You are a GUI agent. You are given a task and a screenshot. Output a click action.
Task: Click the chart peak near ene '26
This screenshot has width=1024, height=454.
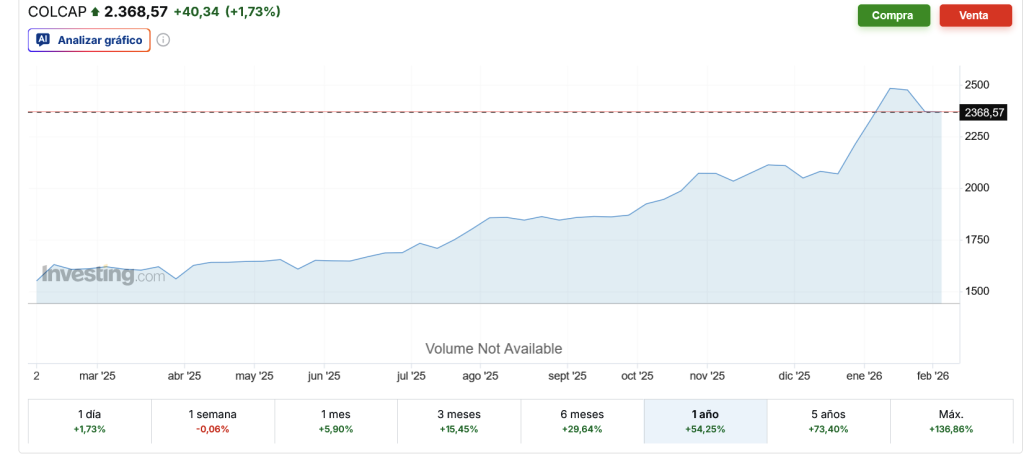(x=891, y=88)
